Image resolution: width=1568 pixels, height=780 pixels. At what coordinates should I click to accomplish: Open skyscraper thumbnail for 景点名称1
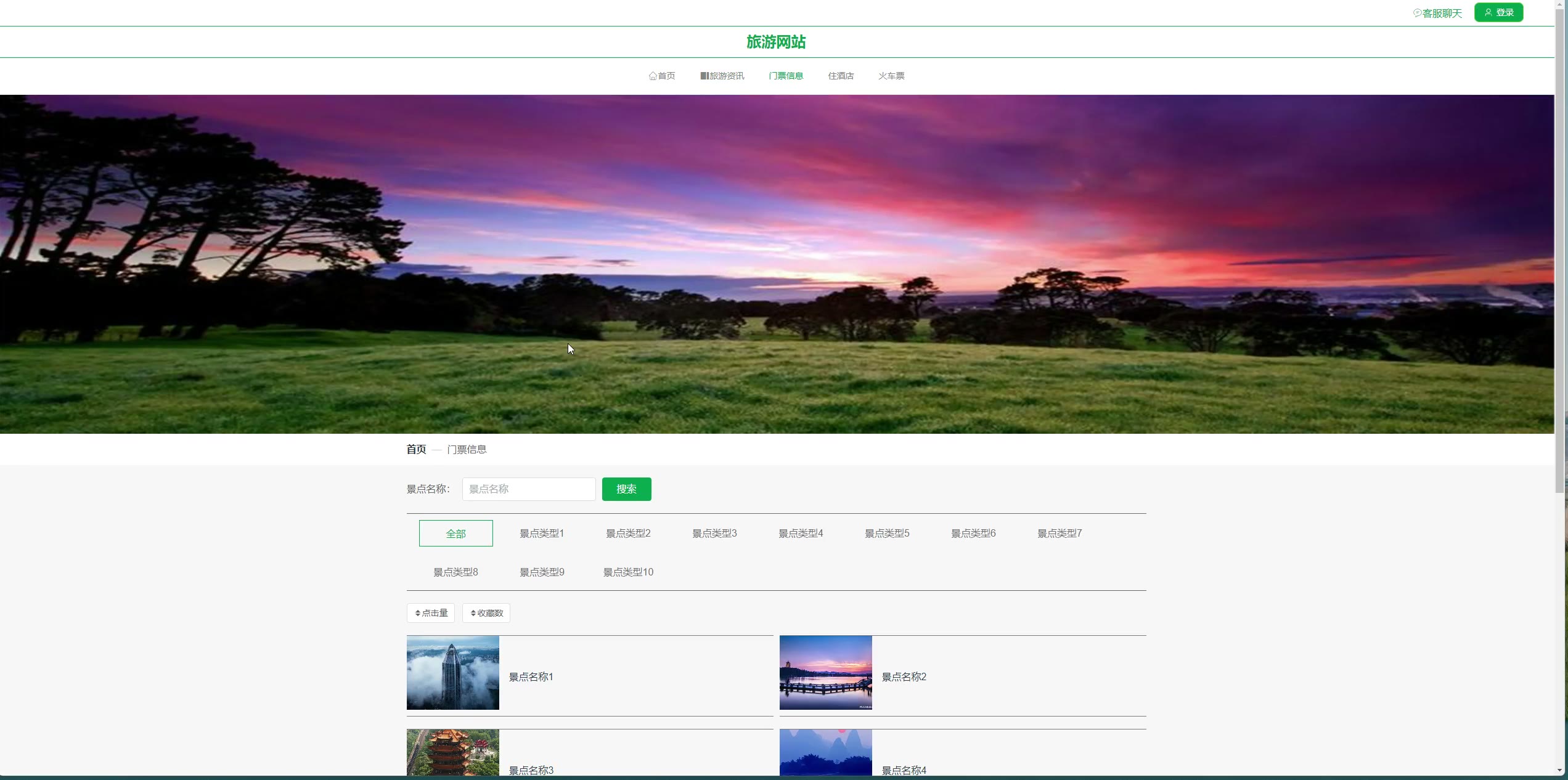coord(452,673)
